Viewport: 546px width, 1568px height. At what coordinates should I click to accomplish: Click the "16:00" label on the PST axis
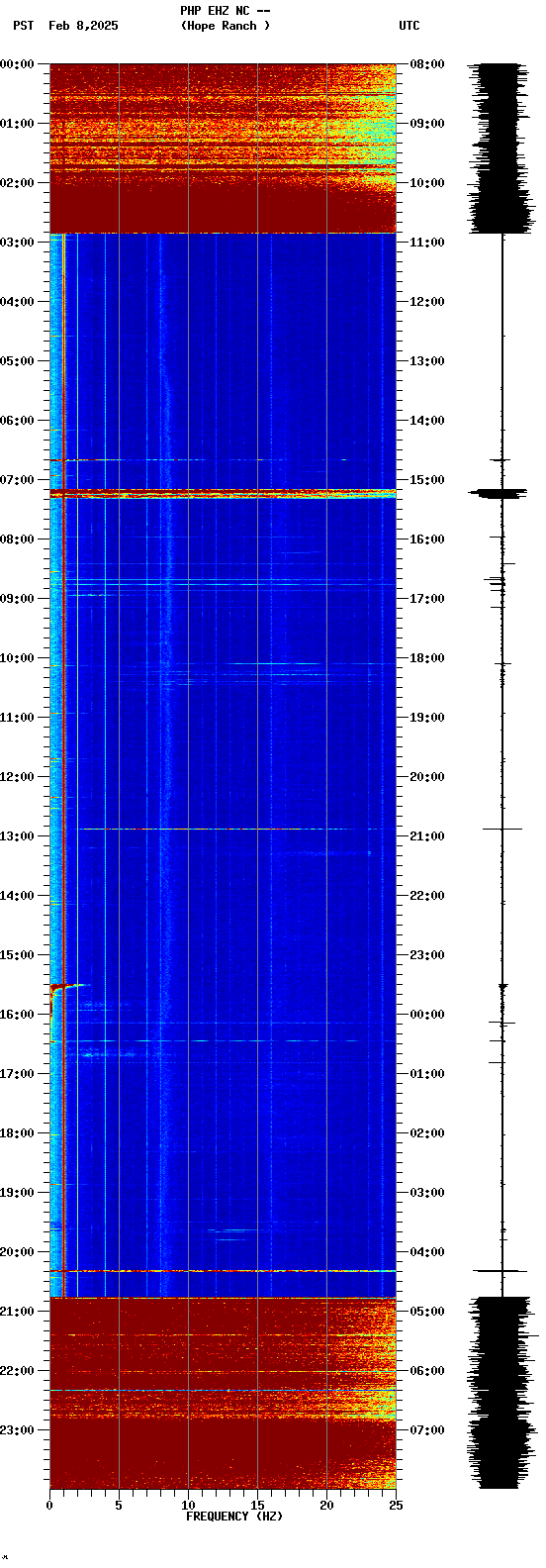[18, 1015]
